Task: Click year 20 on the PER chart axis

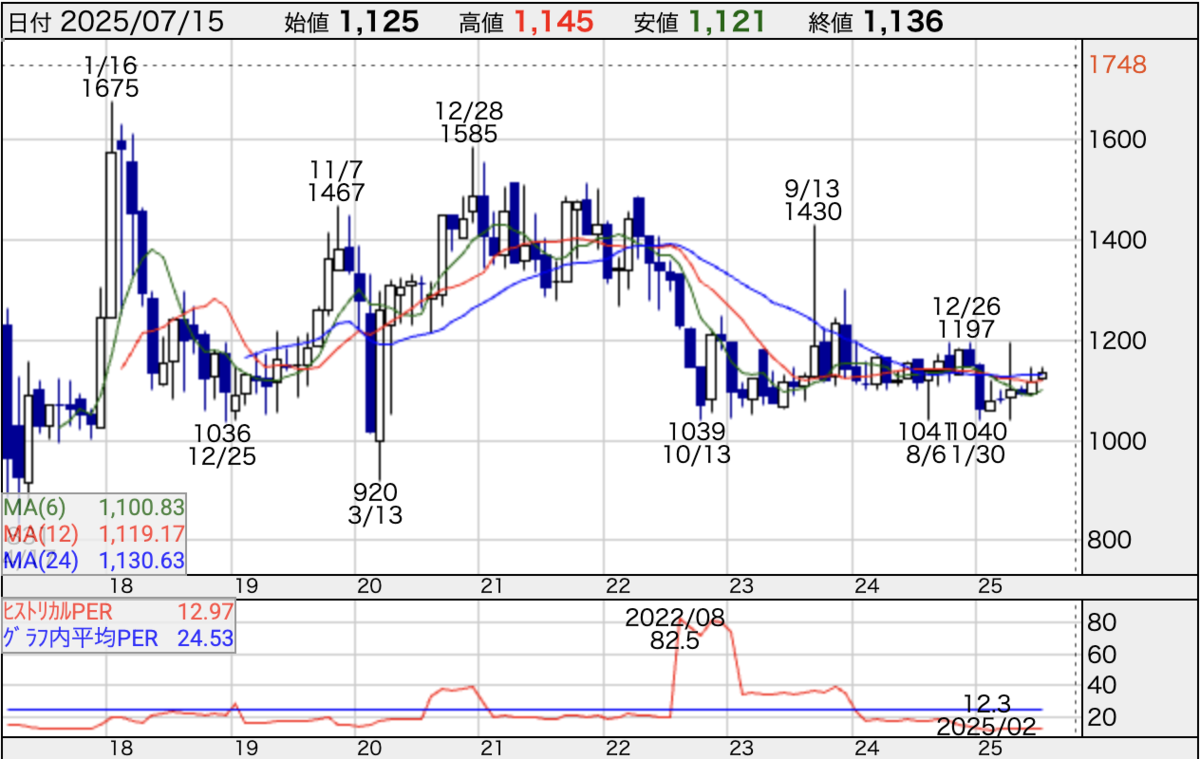Action: click(x=369, y=747)
